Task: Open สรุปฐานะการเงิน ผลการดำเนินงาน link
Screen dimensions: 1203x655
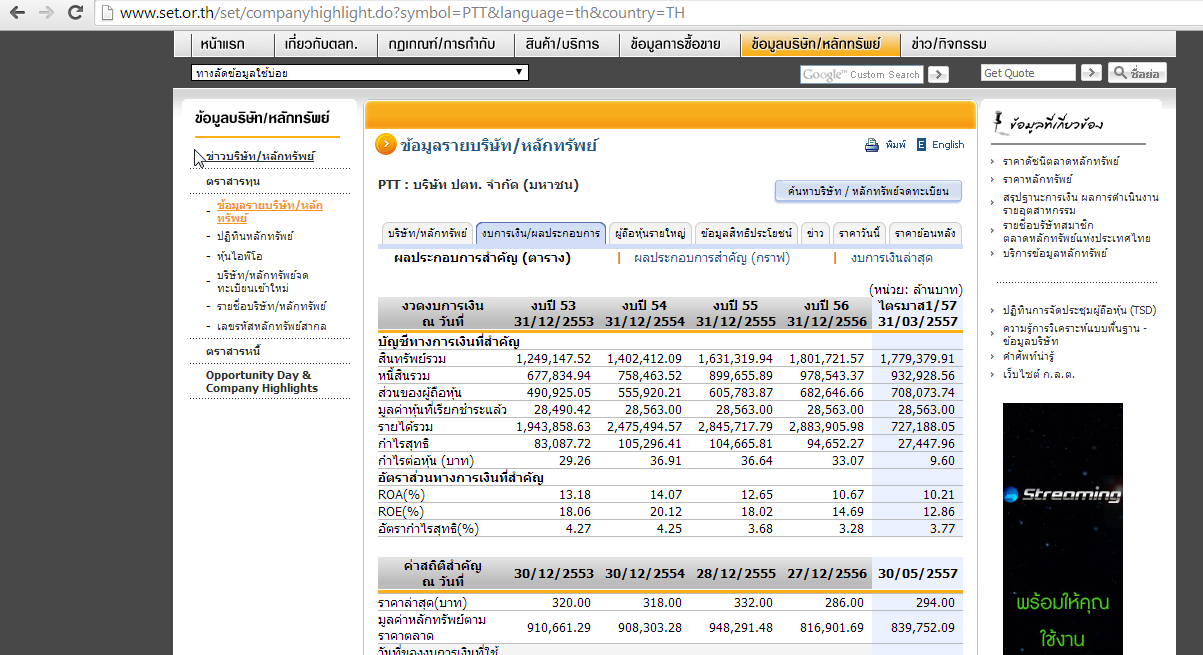Action: [x=1081, y=203]
